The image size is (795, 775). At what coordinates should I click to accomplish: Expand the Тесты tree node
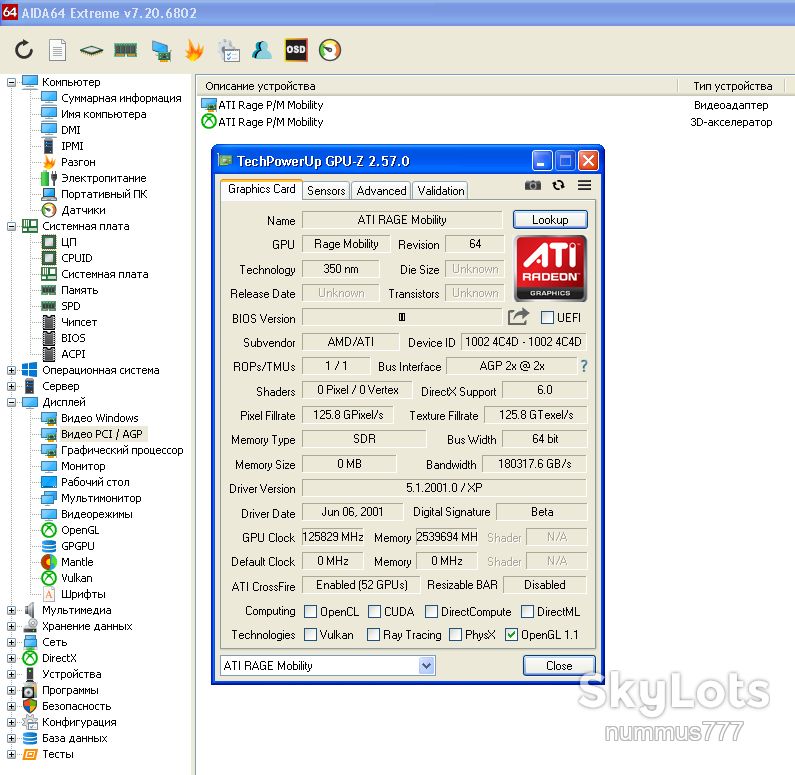tap(11, 754)
